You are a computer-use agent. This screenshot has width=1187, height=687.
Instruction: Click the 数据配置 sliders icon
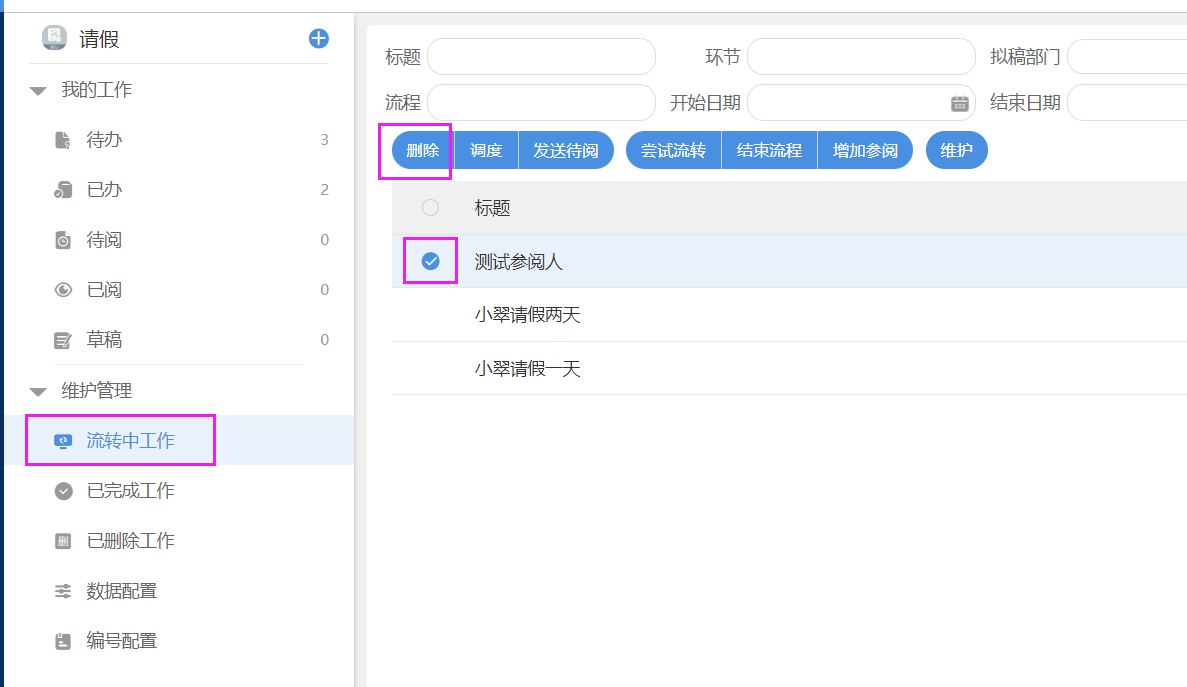point(63,591)
